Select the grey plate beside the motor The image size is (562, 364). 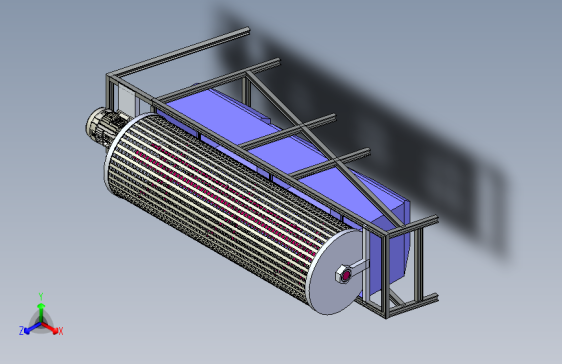[x=126, y=100]
